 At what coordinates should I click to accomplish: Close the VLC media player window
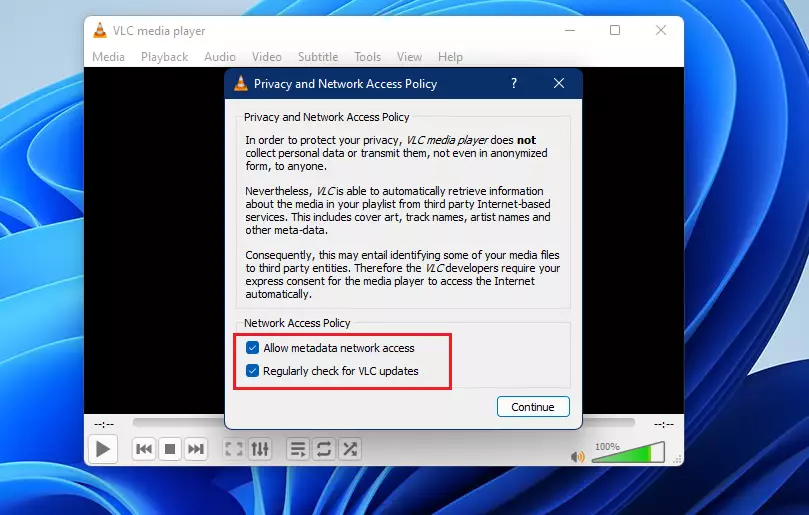(661, 30)
